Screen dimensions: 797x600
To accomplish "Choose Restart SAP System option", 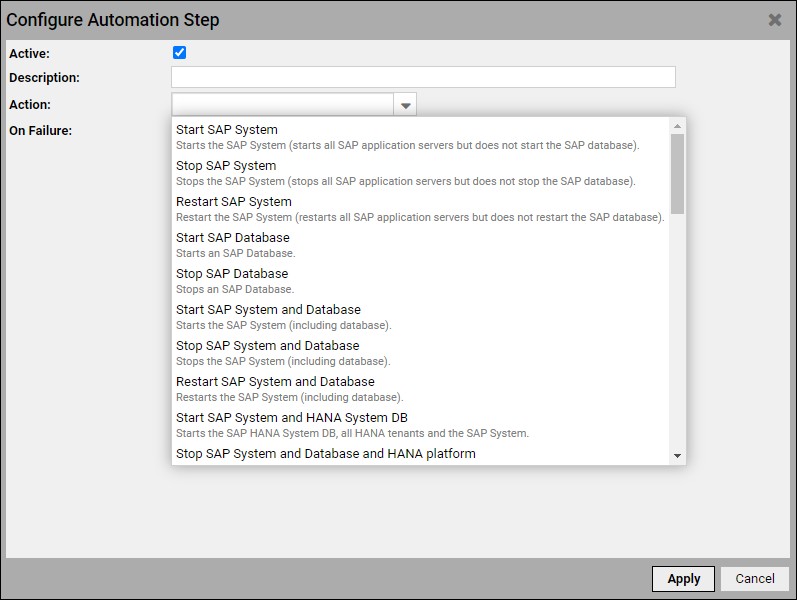I will click(421, 209).
